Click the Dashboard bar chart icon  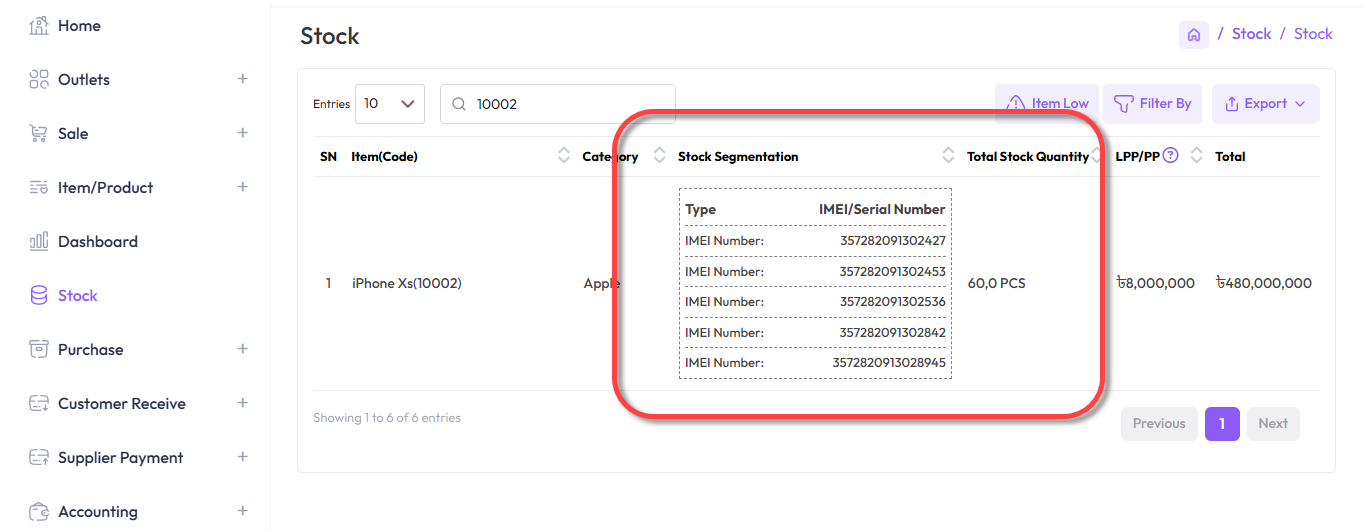(x=39, y=242)
